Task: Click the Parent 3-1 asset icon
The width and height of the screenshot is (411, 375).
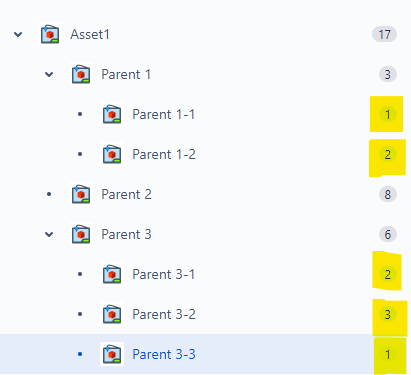Action: (x=112, y=274)
